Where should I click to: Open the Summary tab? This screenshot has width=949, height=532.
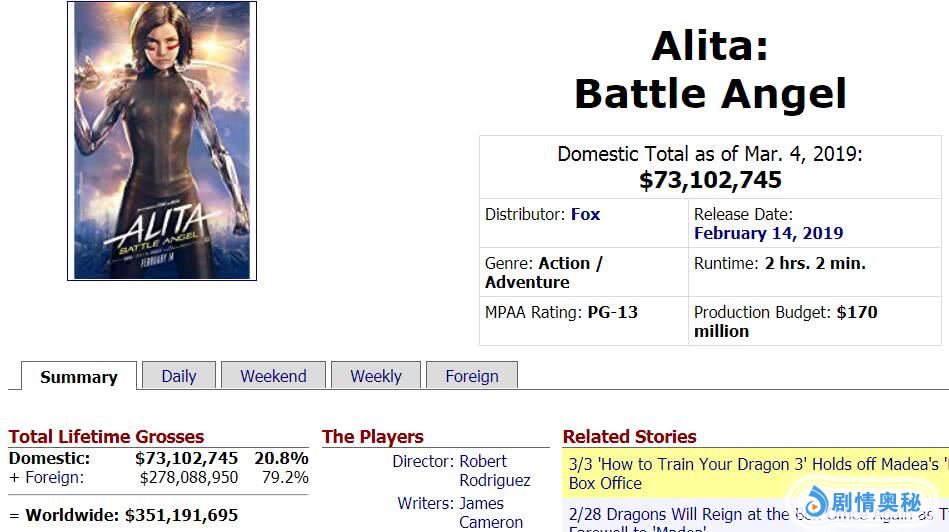coord(78,377)
